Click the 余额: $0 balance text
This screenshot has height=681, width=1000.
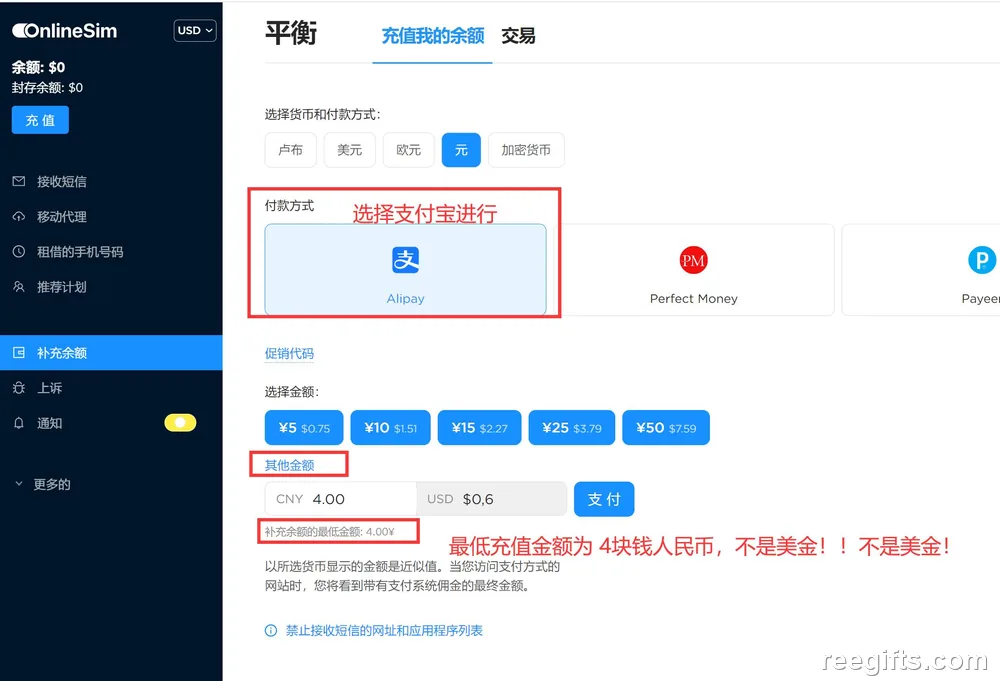(38, 68)
